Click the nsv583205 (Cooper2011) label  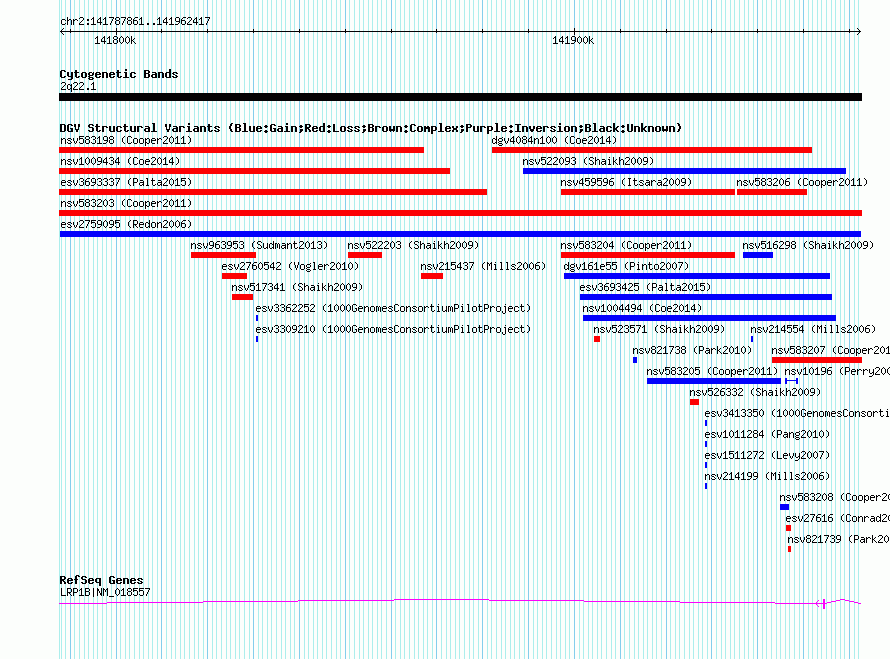coord(712,371)
